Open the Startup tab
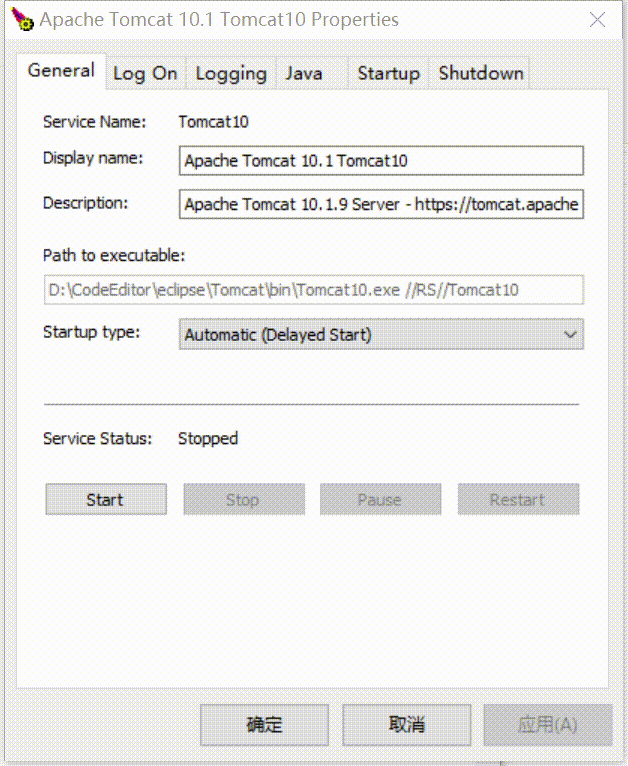 click(389, 73)
